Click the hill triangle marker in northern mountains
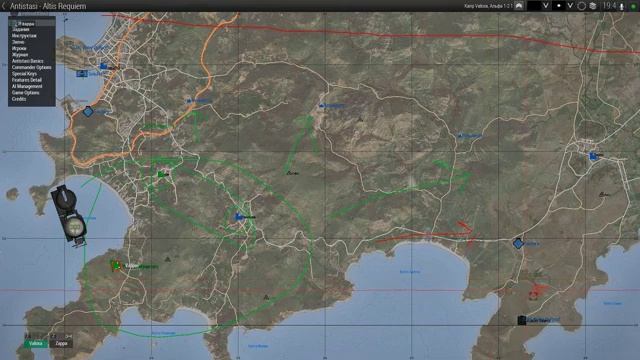 click(360, 119)
